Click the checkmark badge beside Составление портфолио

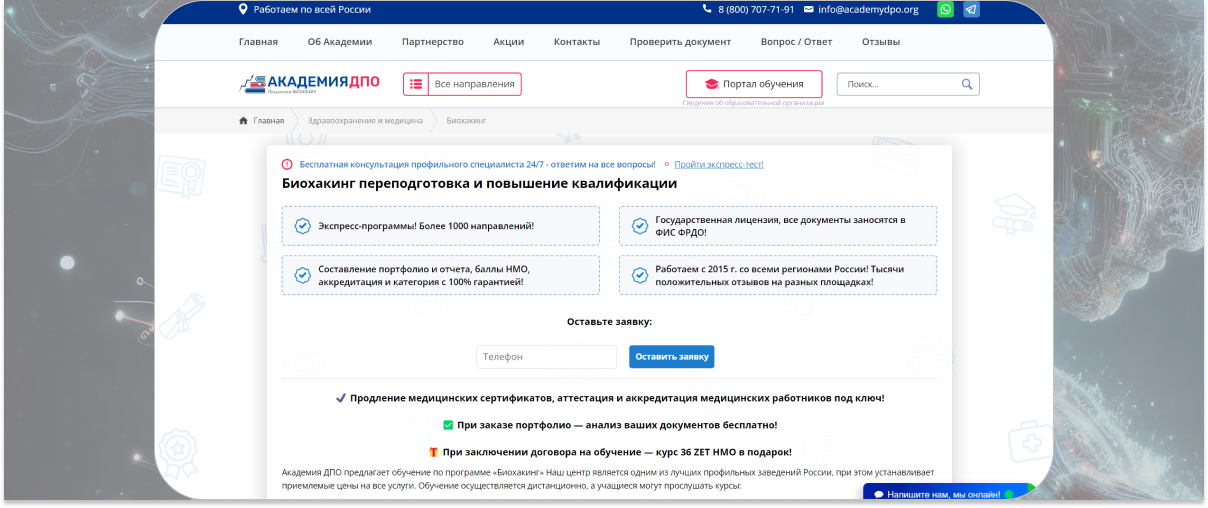click(x=302, y=275)
